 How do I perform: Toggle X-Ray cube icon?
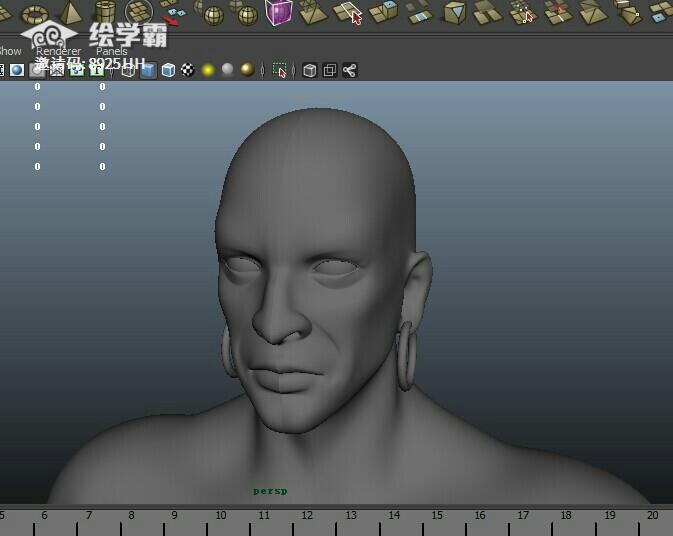(309, 70)
